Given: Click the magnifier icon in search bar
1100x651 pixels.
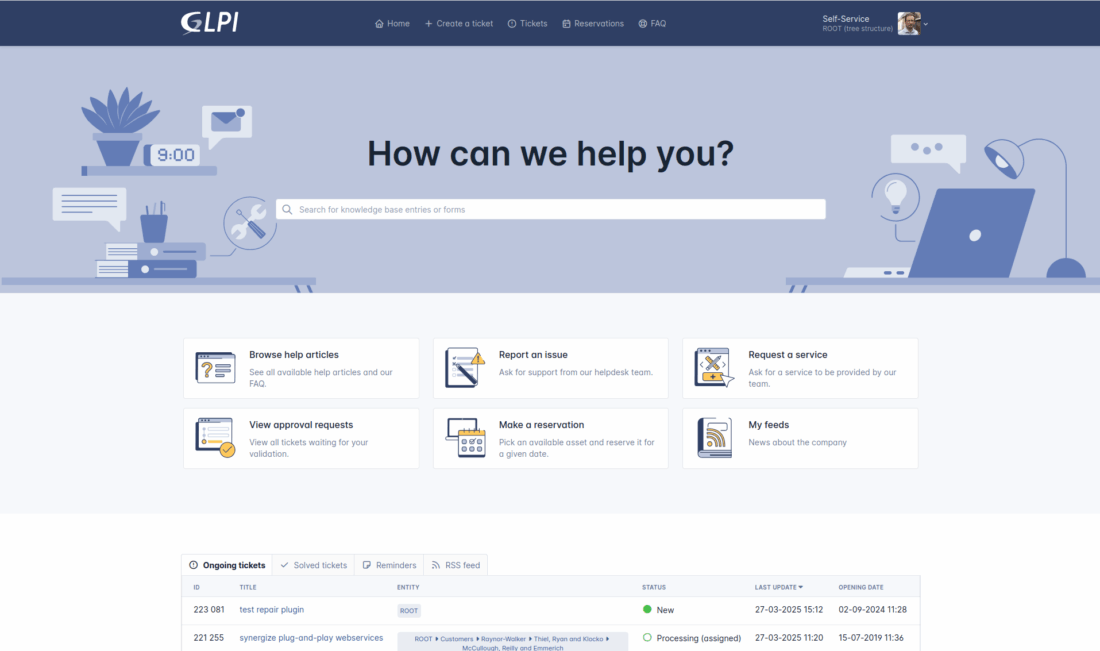Looking at the screenshot, I should pos(287,209).
